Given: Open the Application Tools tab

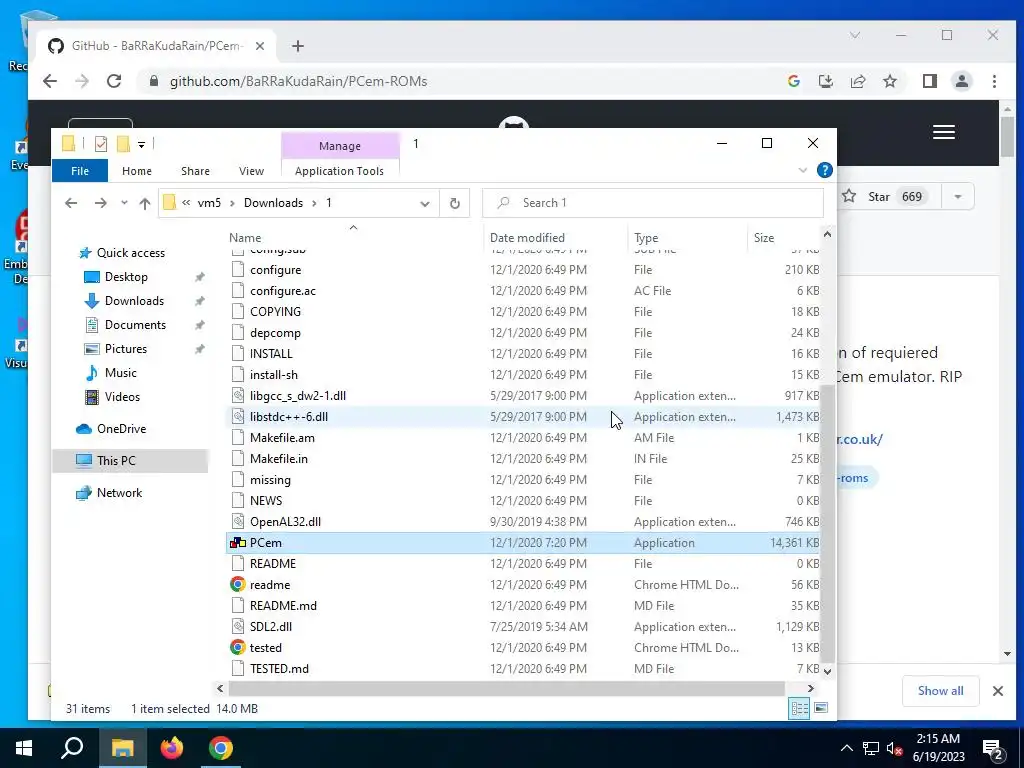Looking at the screenshot, I should coord(340,171).
